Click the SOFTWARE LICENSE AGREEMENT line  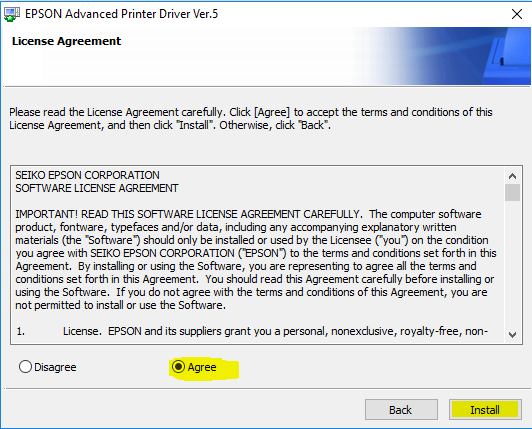click(x=97, y=188)
